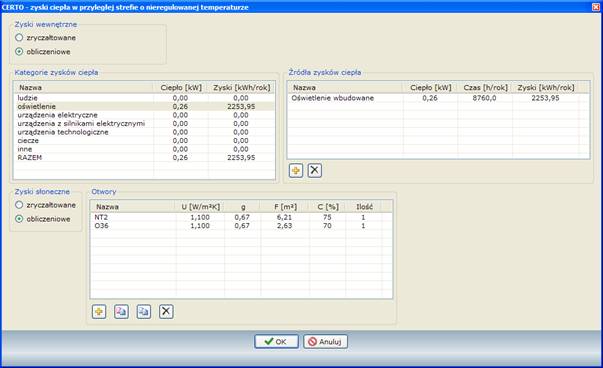Viewport: 603px width, 368px height.
Task: Select zryczałtowane under Zyski słoneczne
Action: [46, 205]
